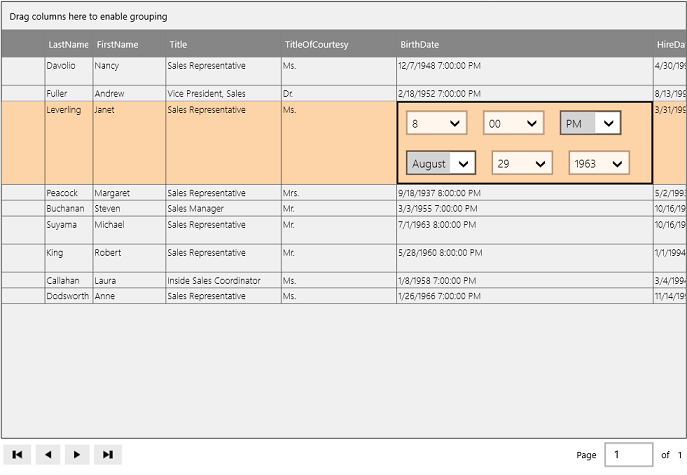Open the year dropdown showing 1963
Image resolution: width=687 pixels, height=475 pixels.
click(599, 163)
